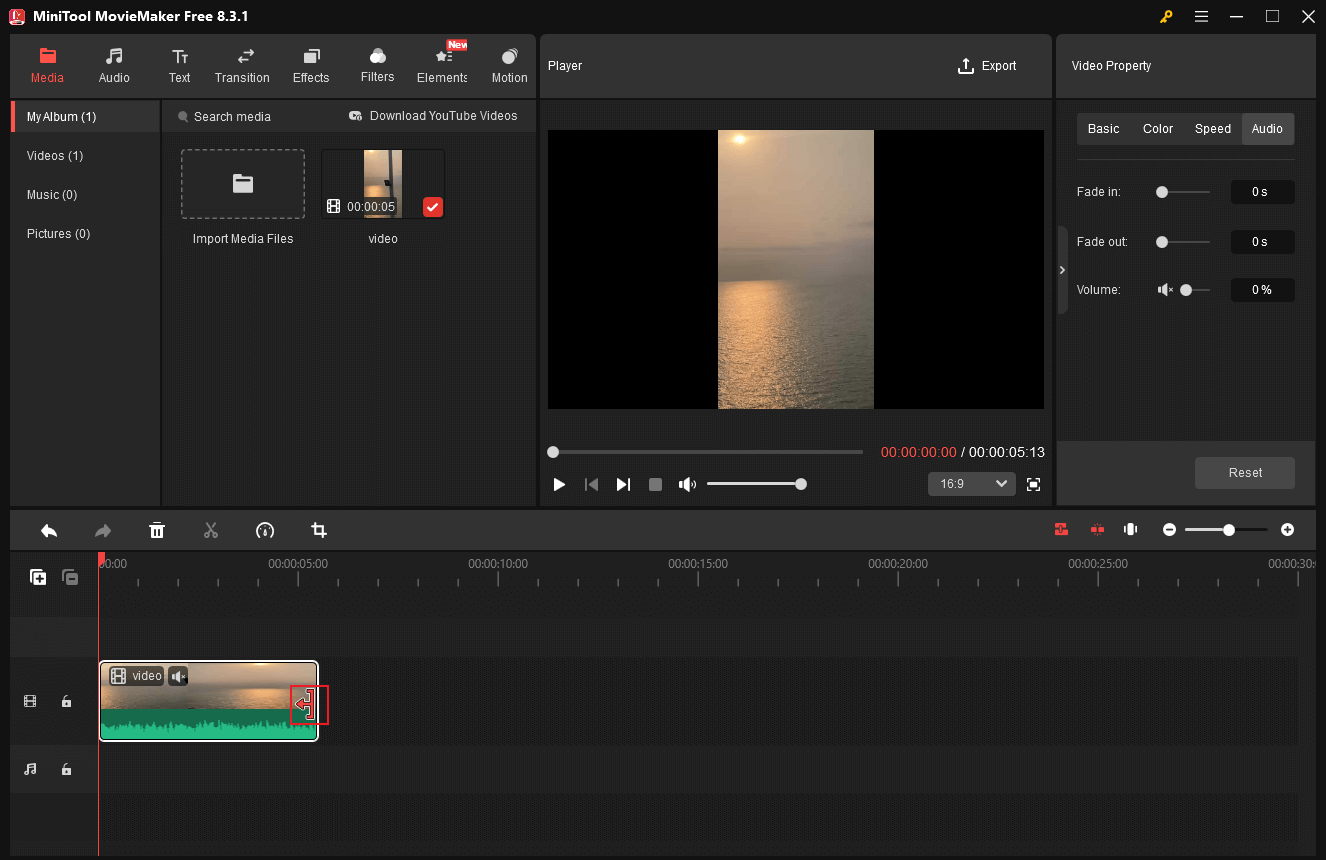The width and height of the screenshot is (1326, 860).
Task: Click the Redo icon
Action: pos(102,530)
